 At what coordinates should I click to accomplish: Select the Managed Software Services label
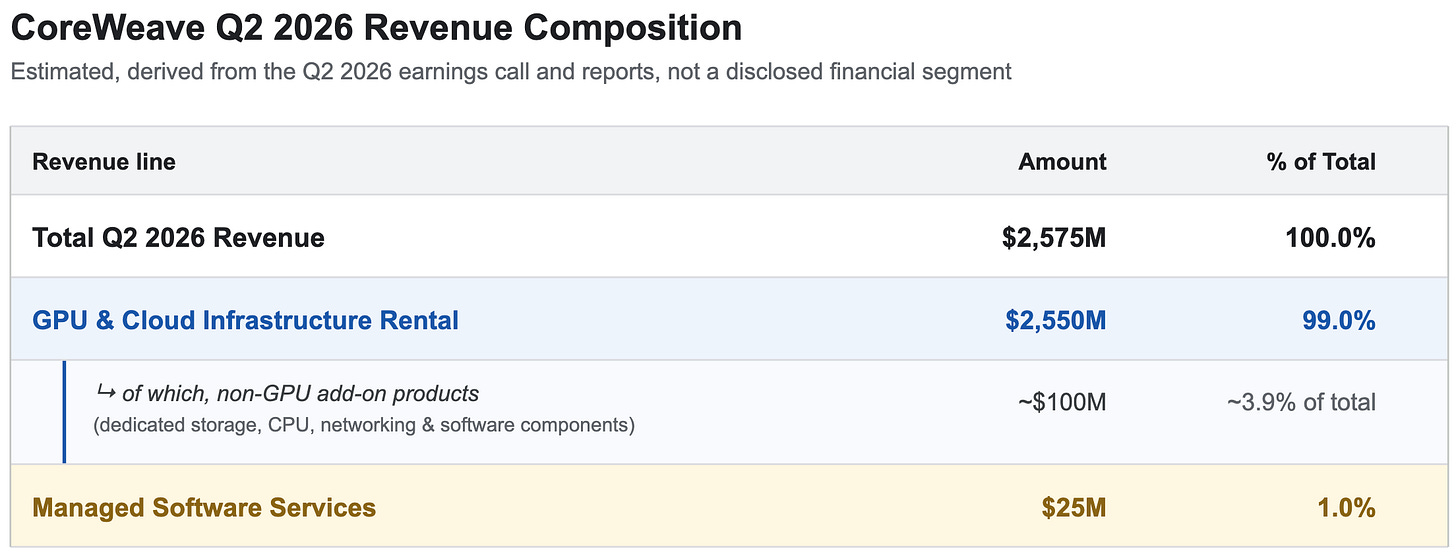[x=204, y=508]
